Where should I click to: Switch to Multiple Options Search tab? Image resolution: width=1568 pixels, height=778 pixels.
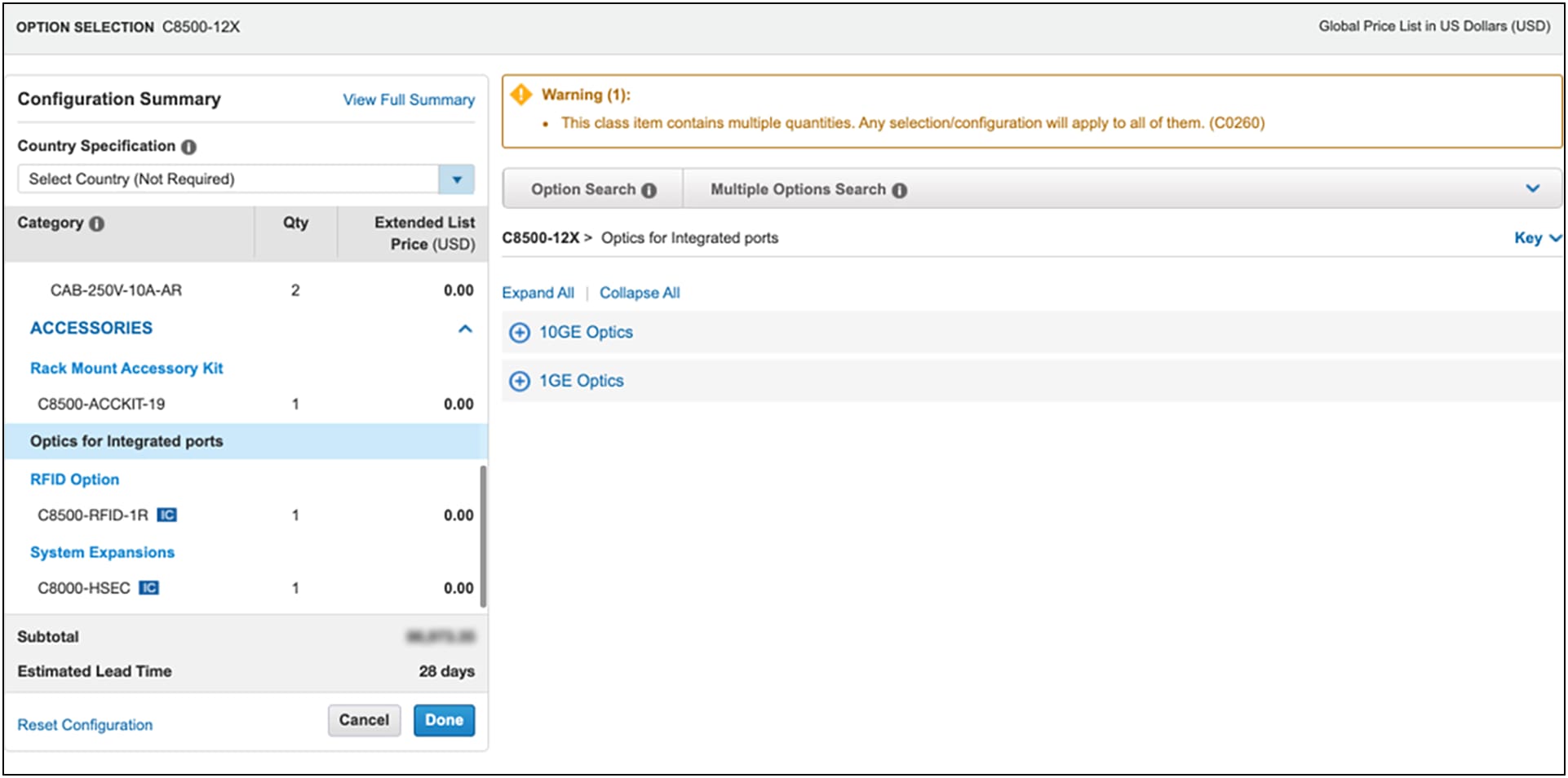[x=797, y=189]
